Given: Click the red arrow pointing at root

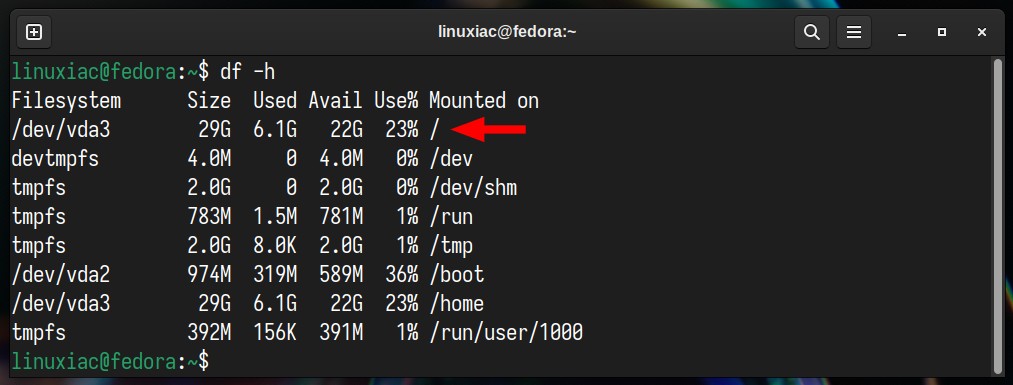Looking at the screenshot, I should pyautogui.click(x=488, y=130).
